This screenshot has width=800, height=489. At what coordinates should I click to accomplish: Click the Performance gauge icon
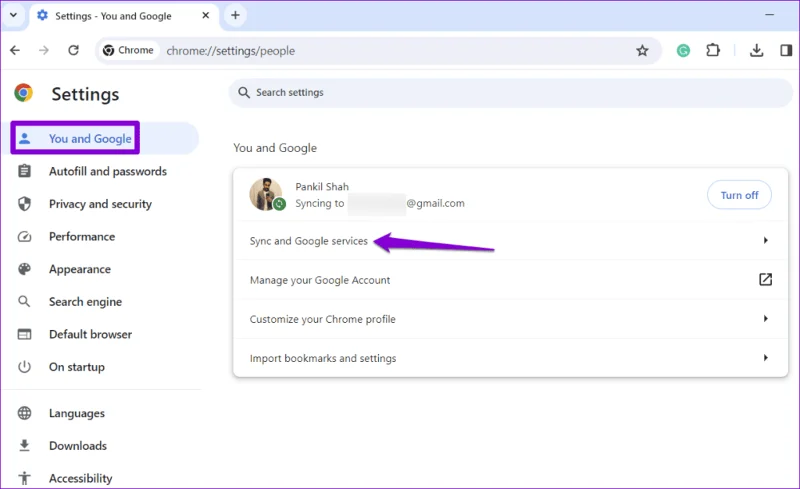coord(24,236)
